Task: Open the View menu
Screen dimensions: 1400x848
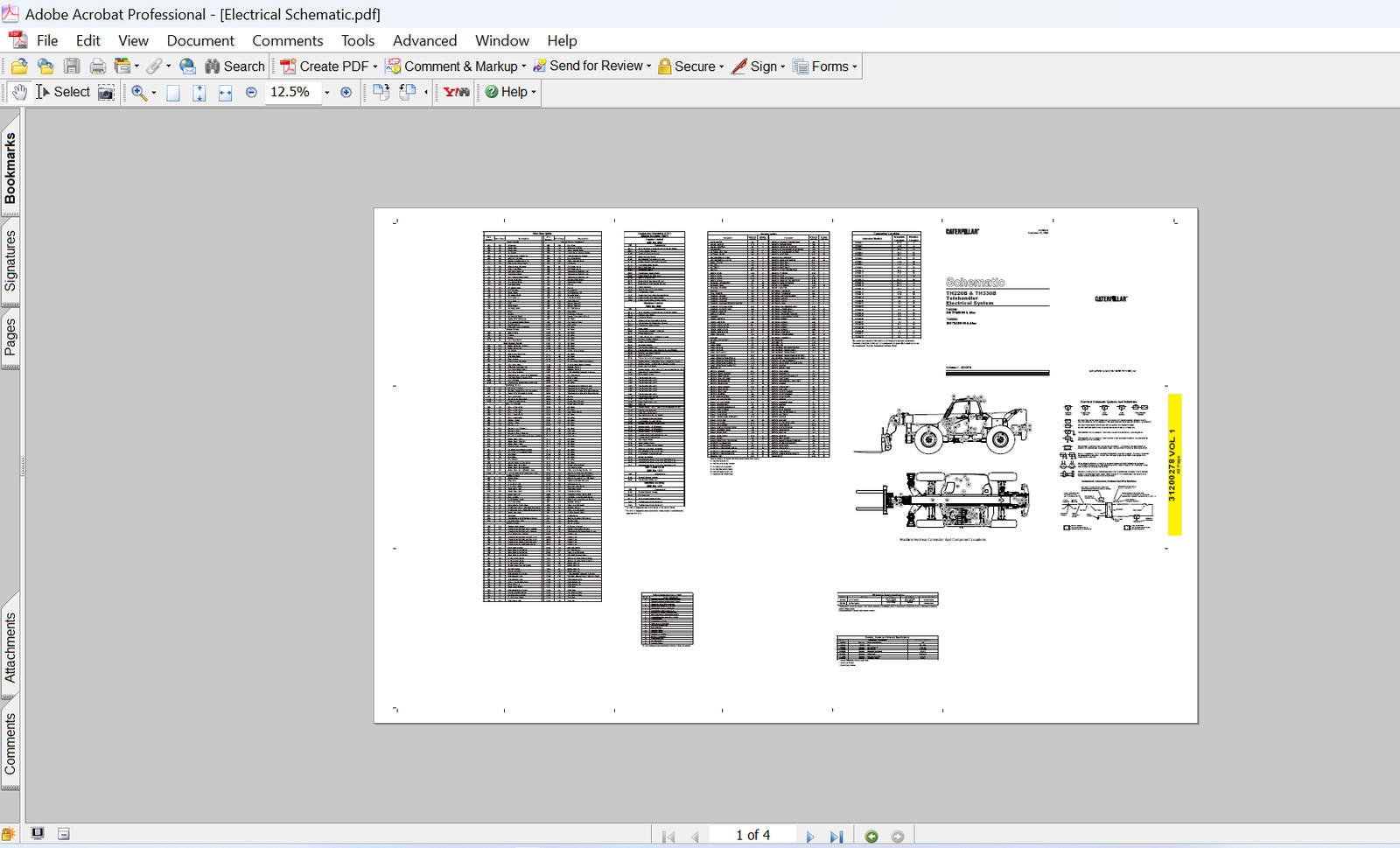Action: click(133, 40)
